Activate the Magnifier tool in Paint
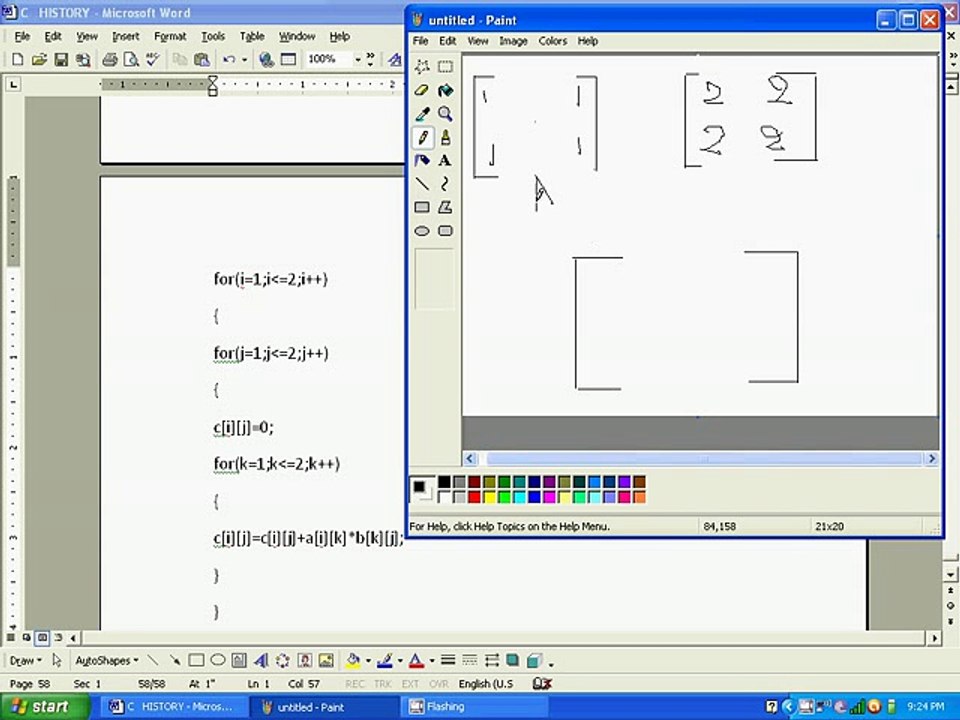Image resolution: width=960 pixels, height=720 pixels. [x=445, y=113]
